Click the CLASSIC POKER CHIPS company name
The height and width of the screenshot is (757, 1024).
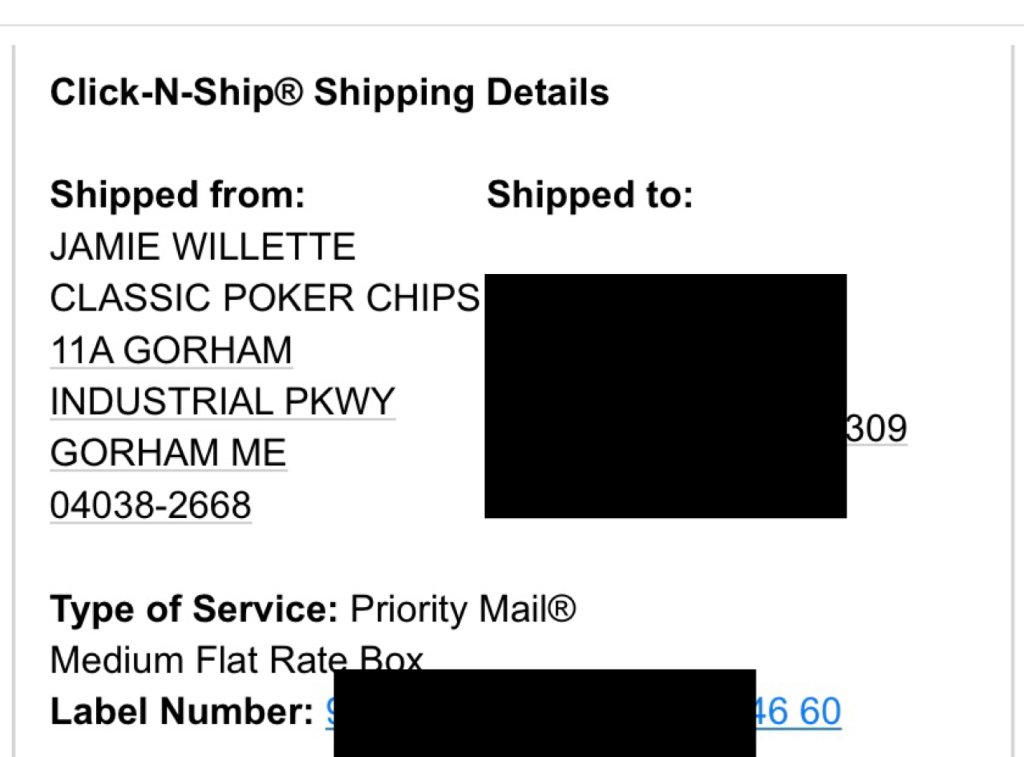[x=264, y=298]
